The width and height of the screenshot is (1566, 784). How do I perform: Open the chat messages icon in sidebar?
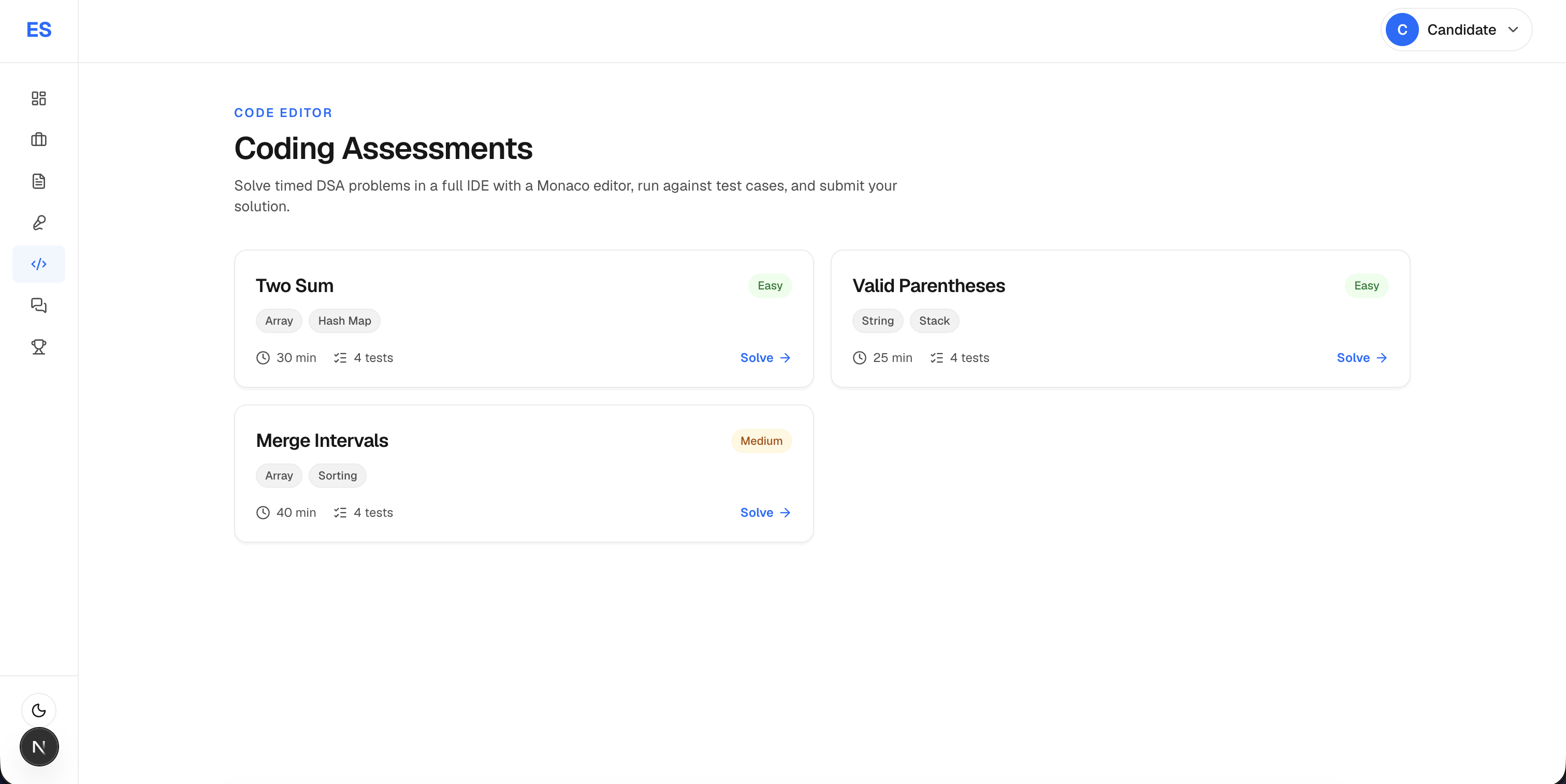coord(39,305)
